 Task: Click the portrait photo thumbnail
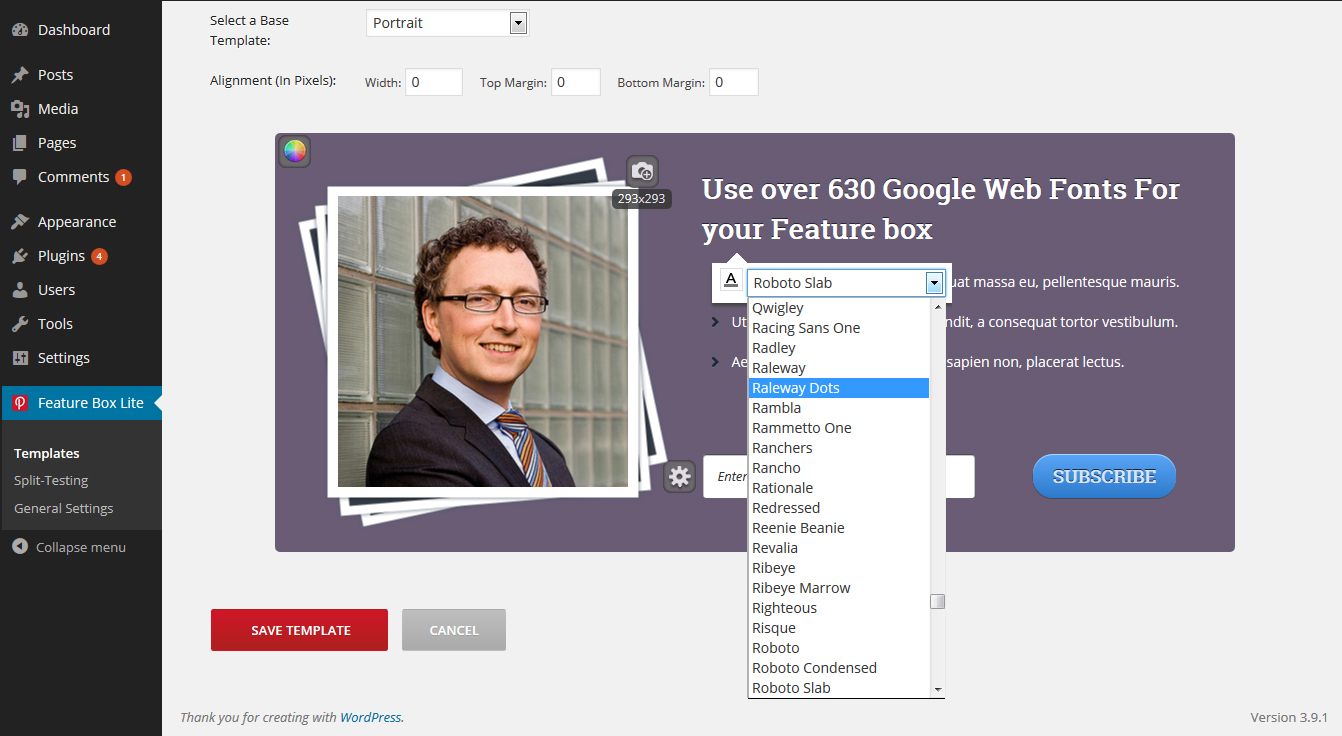pyautogui.click(x=483, y=341)
